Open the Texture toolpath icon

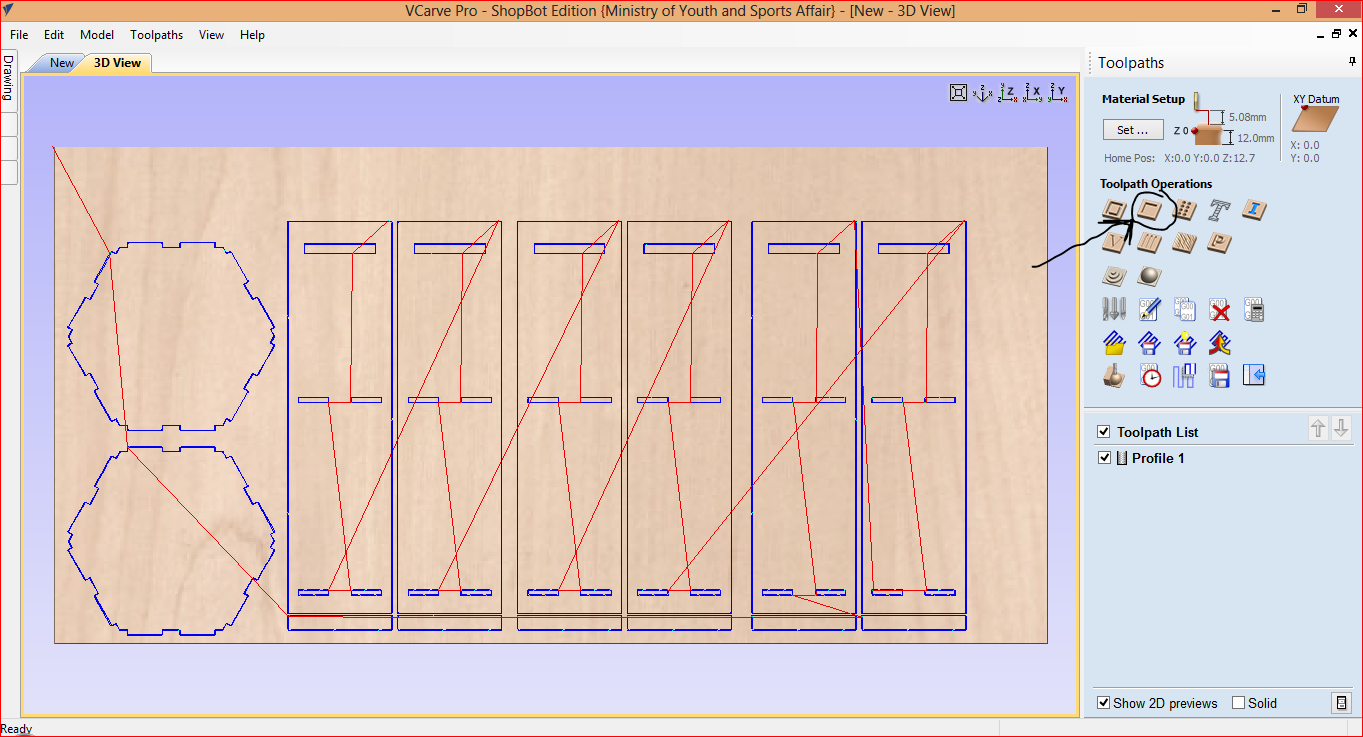[x=1185, y=243]
